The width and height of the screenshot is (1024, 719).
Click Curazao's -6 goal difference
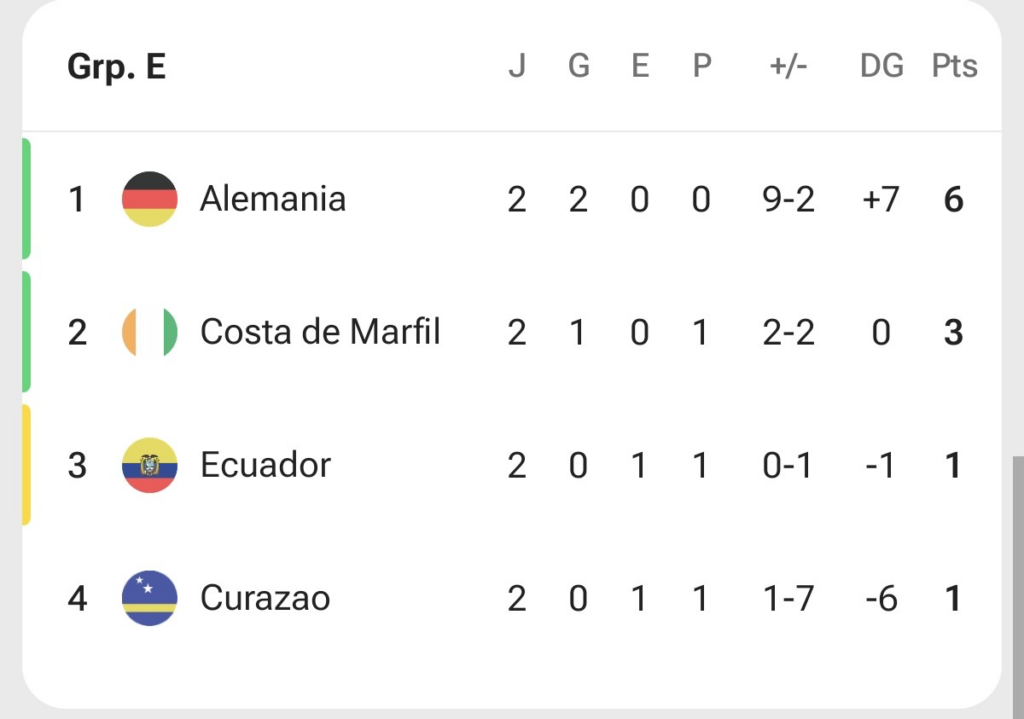coord(881,599)
